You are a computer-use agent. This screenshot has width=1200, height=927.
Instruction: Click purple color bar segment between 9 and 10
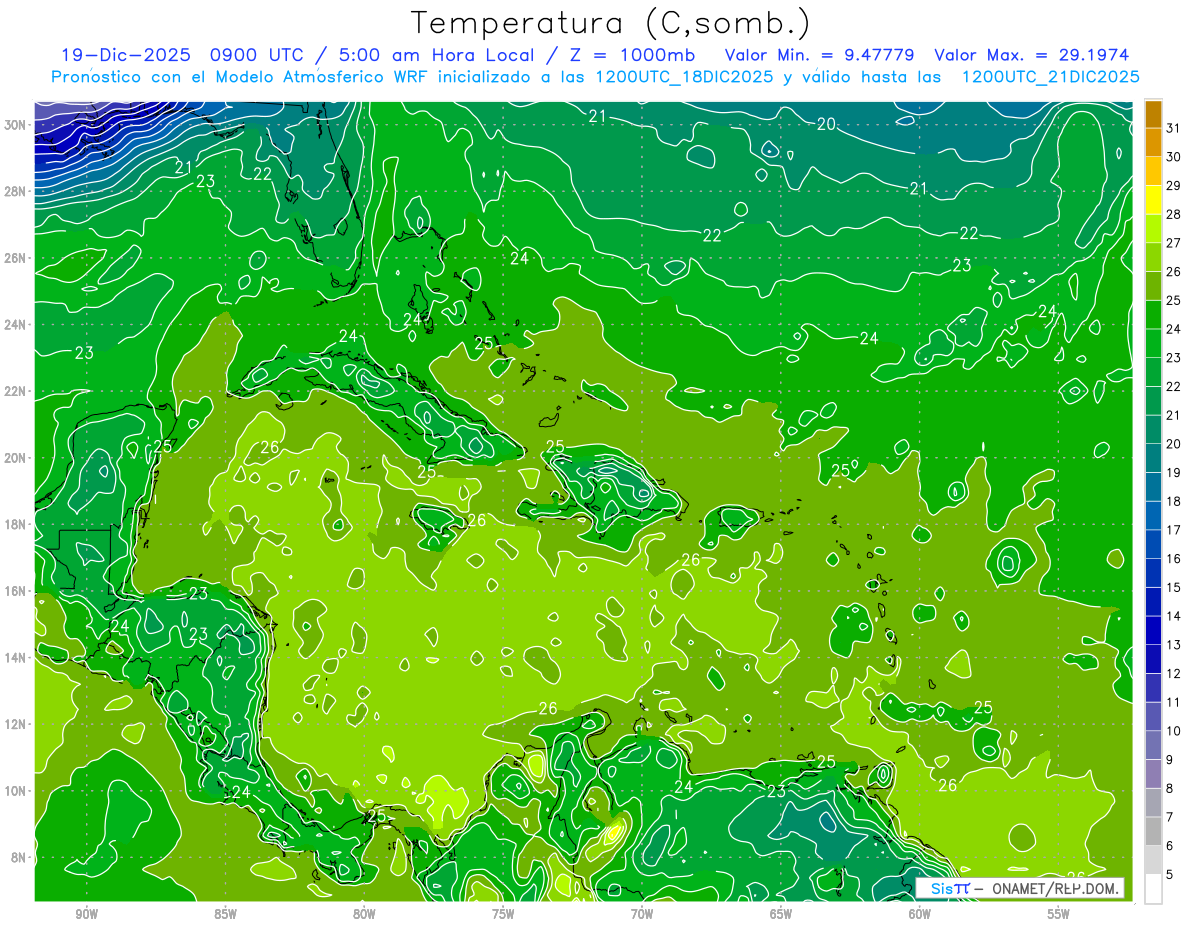1153,746
